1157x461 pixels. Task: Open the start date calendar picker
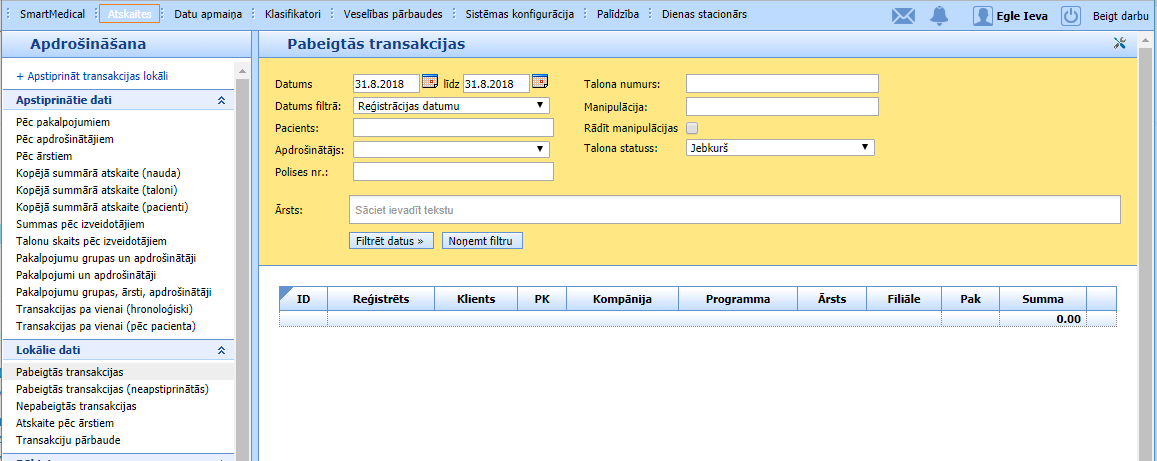[x=430, y=82]
